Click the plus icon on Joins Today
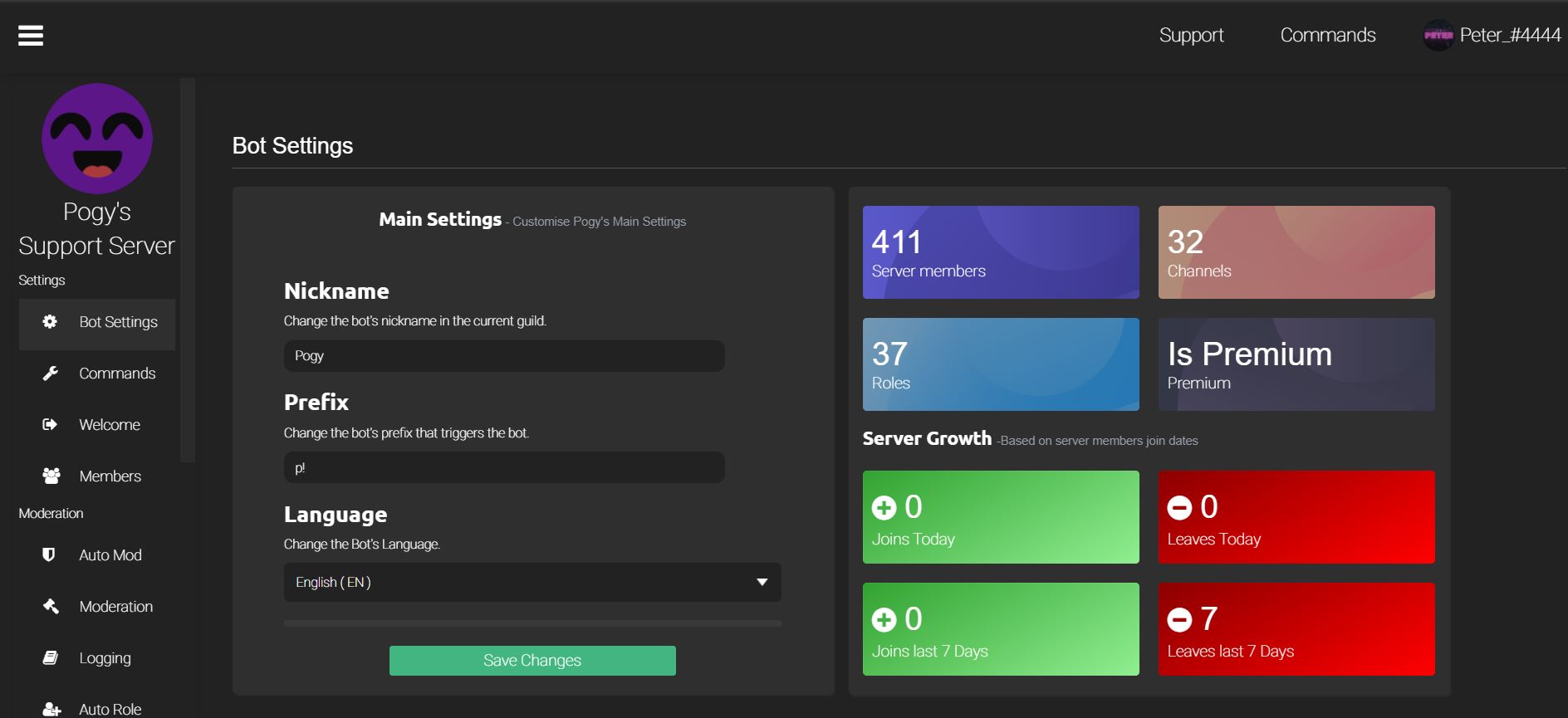This screenshot has width=1568, height=718. click(884, 507)
